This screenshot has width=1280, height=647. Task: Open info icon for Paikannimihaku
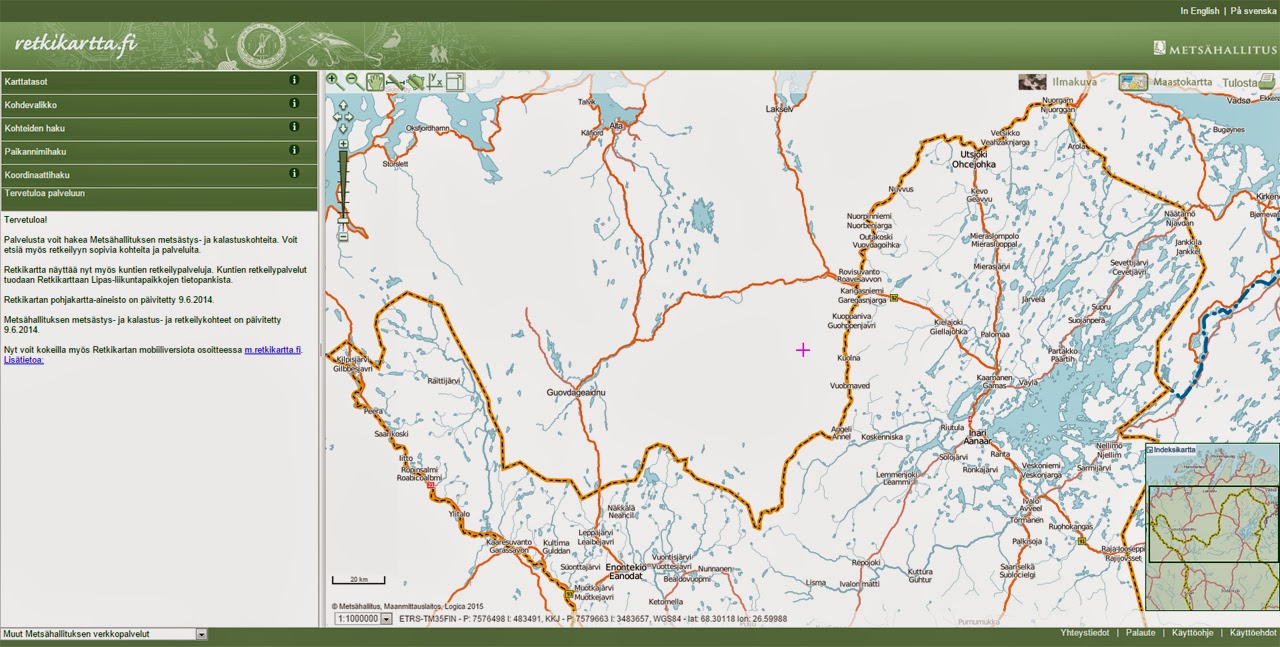[x=294, y=150]
